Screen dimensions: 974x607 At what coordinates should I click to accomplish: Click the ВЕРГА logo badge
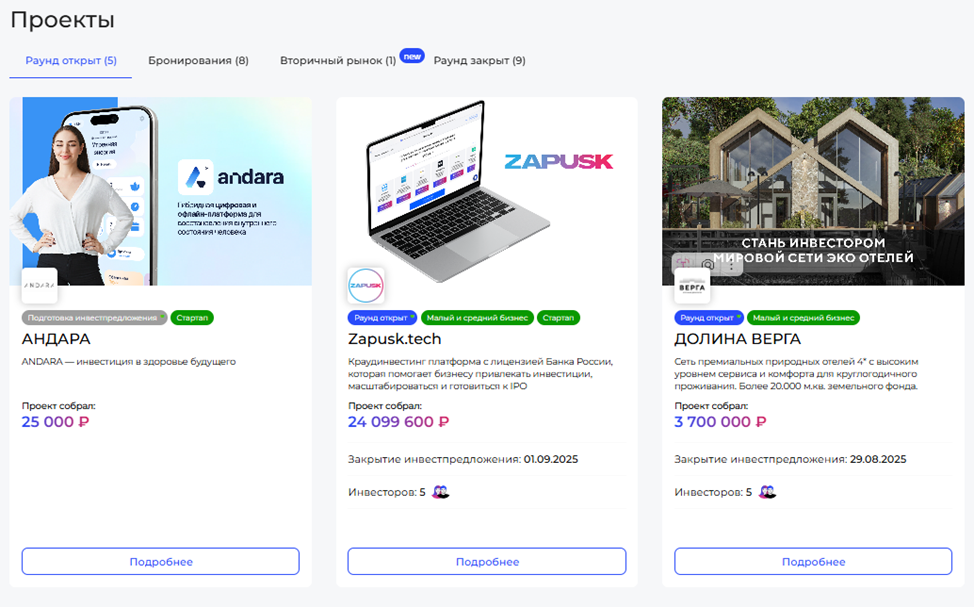[x=692, y=286]
